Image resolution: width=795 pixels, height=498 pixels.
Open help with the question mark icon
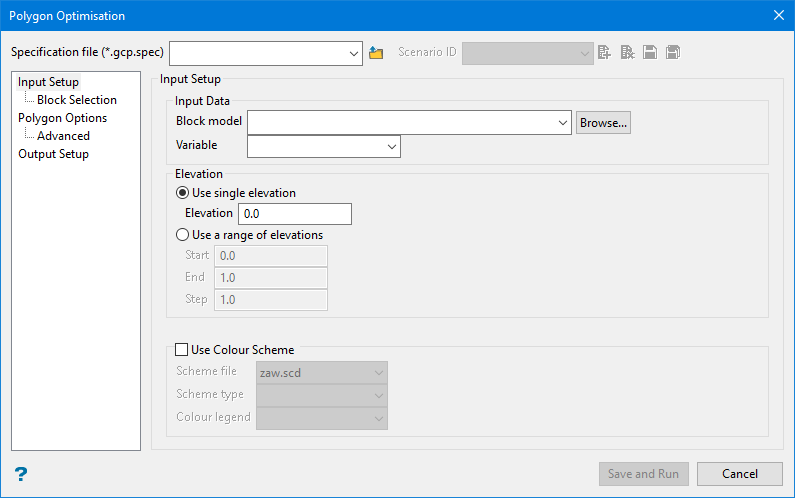tap(20, 474)
